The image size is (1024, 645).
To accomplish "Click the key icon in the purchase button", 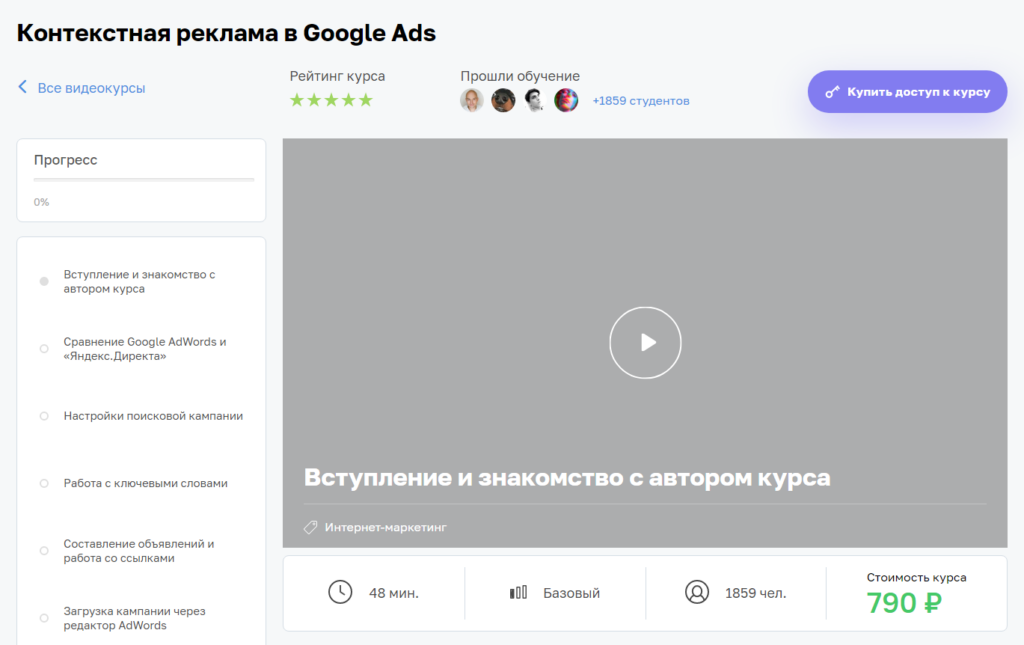I will 832,92.
